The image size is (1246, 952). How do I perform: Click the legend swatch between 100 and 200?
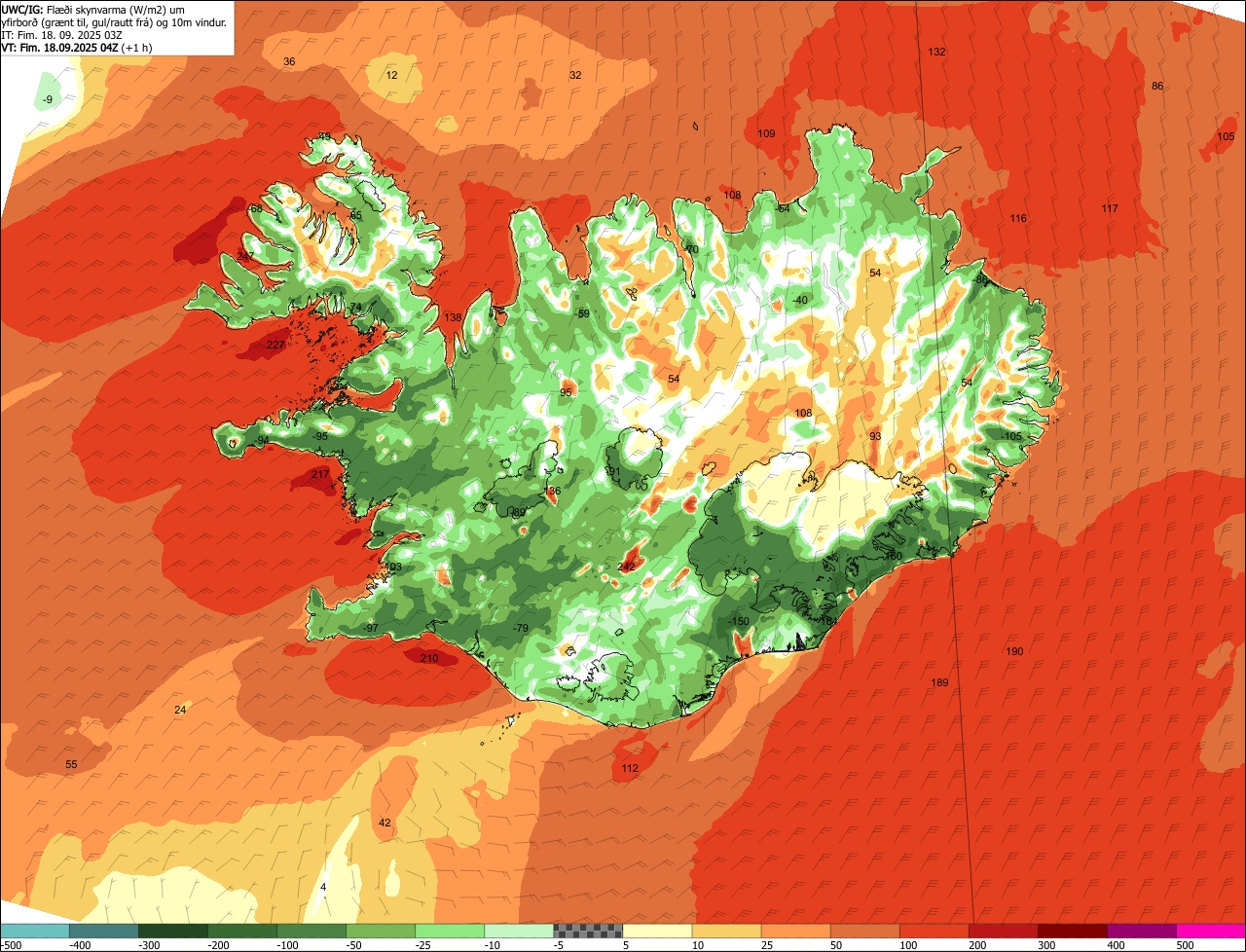click(934, 931)
